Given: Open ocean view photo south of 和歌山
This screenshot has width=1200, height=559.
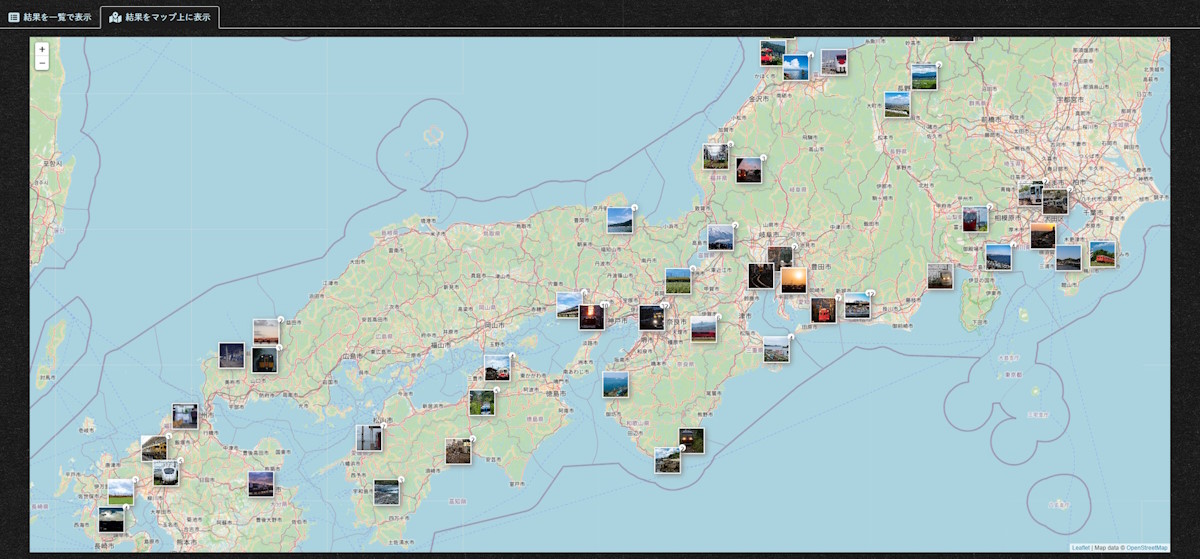Looking at the screenshot, I should coord(616,385).
